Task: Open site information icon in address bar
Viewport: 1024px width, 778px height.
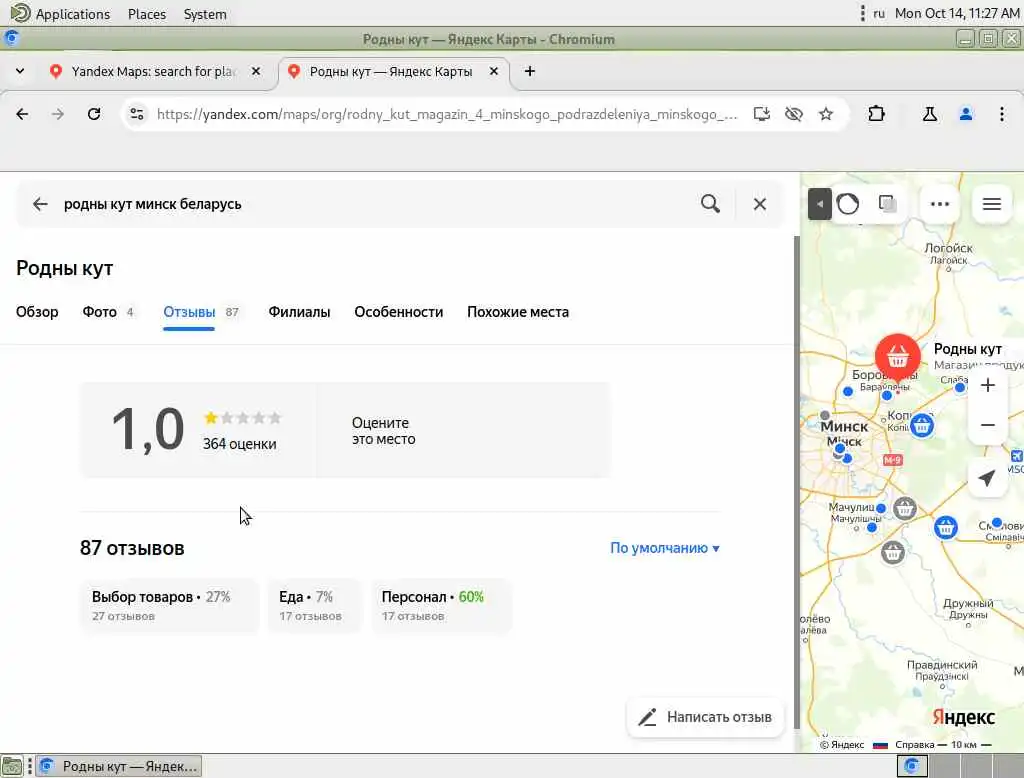Action: pos(137,114)
